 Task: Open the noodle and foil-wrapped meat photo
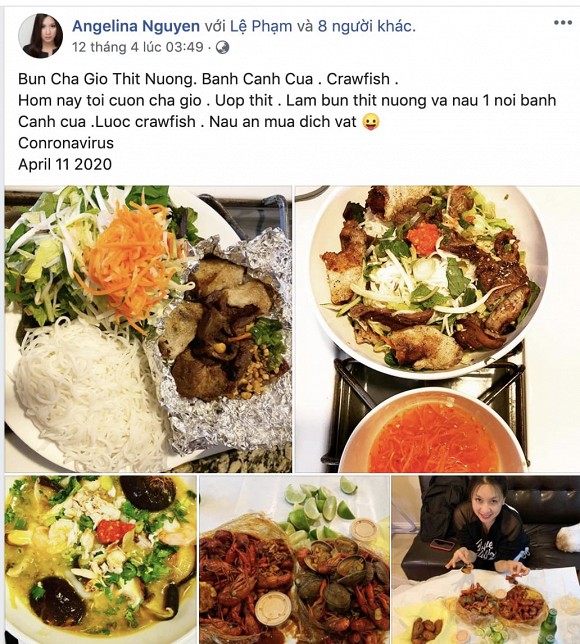tap(148, 329)
